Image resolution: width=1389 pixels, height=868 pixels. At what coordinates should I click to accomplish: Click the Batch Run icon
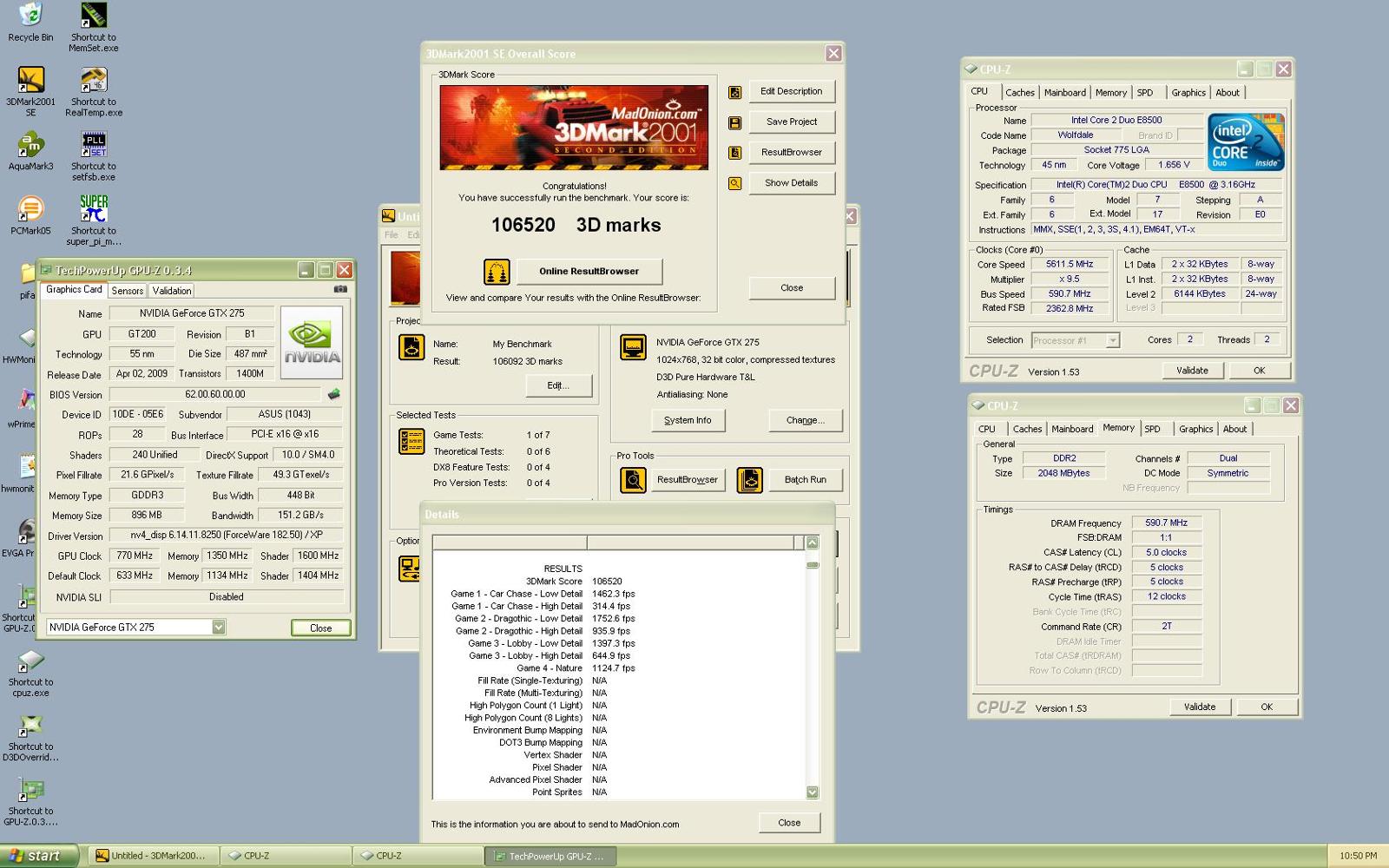click(749, 479)
